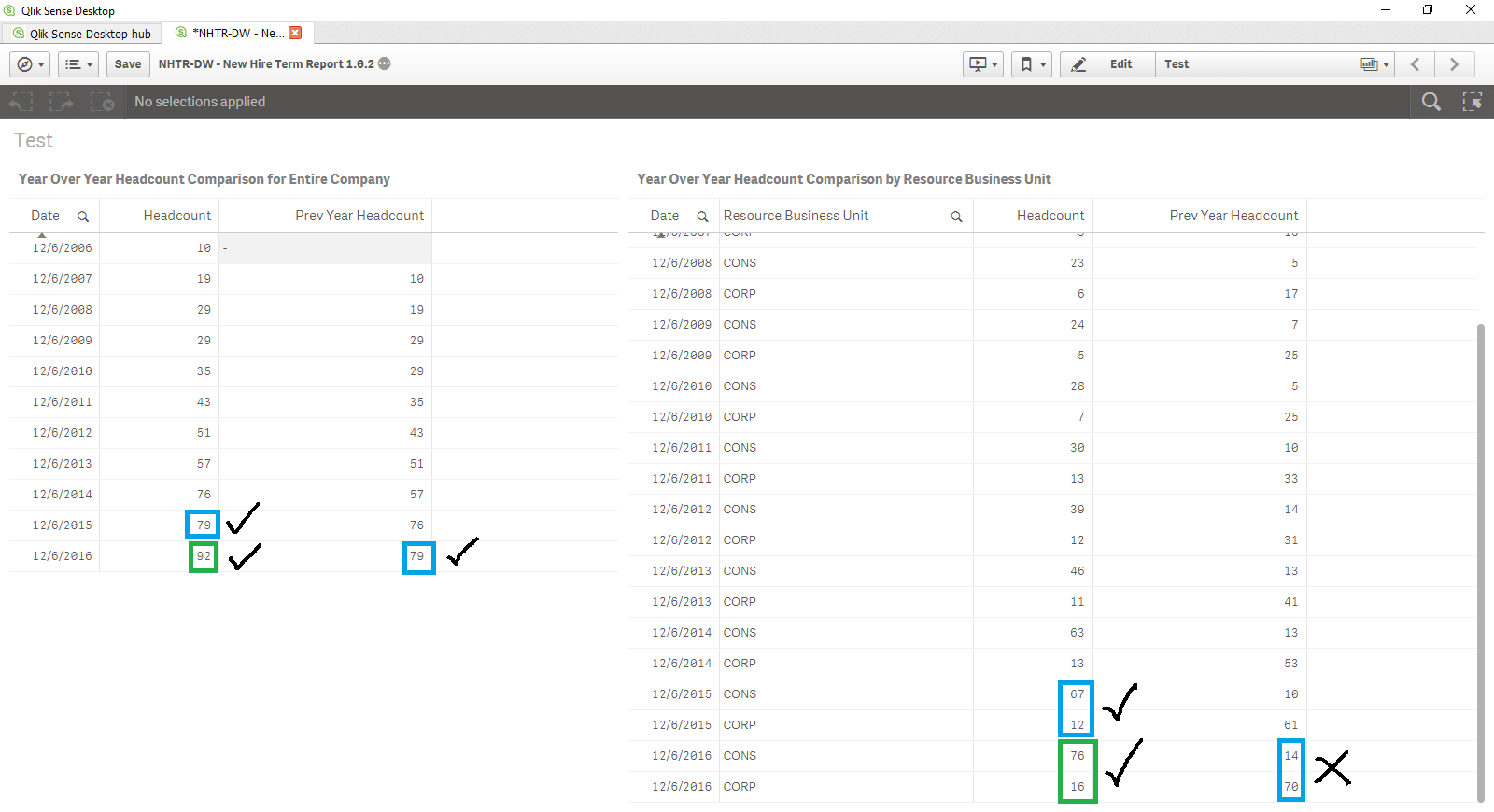Open the selections tool
1494x812 pixels.
1473,102
